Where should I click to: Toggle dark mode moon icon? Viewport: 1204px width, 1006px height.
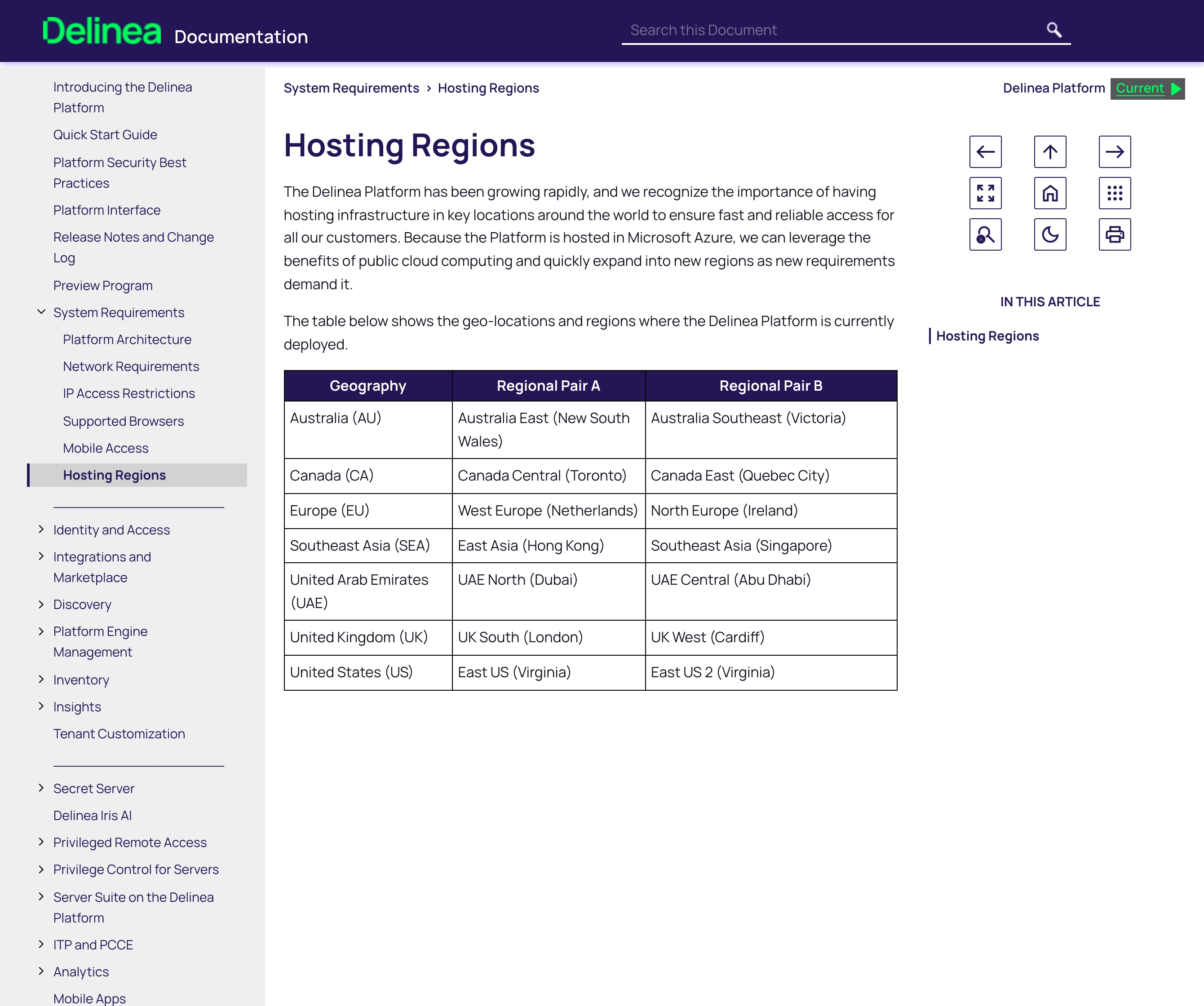1050,234
